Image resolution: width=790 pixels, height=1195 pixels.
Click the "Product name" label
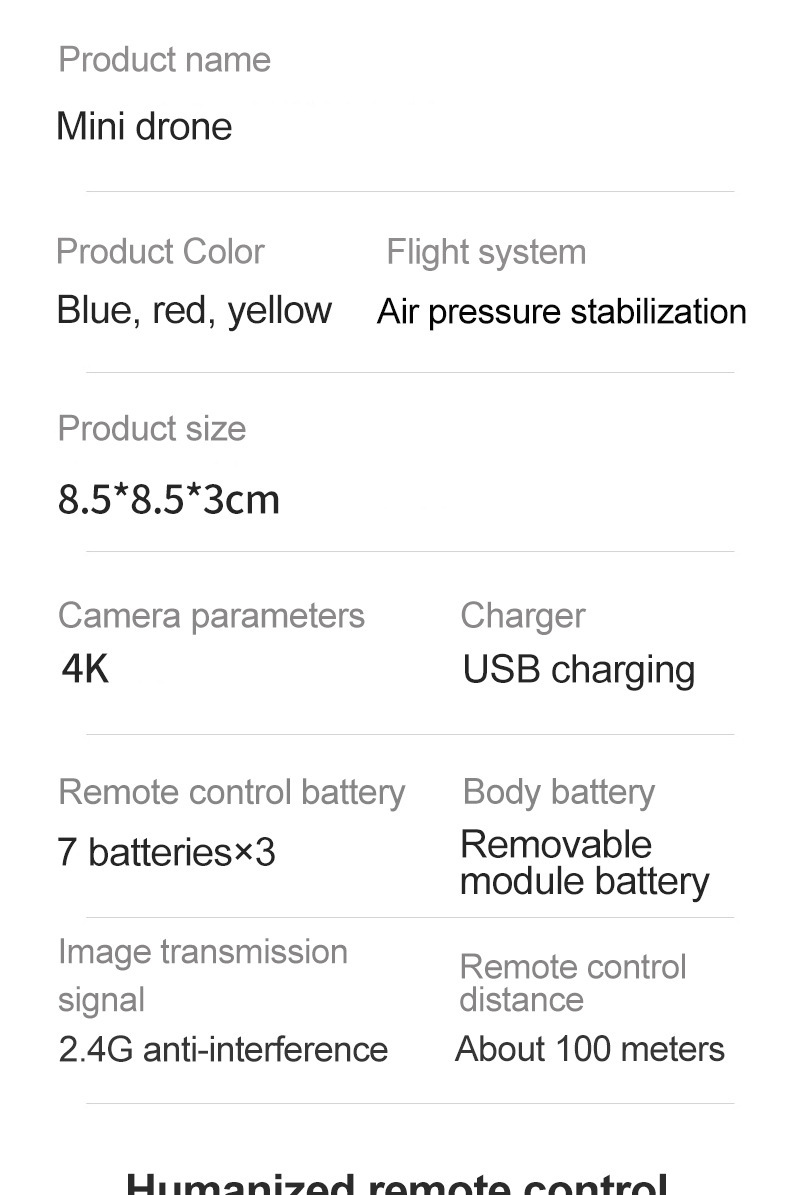(x=164, y=60)
